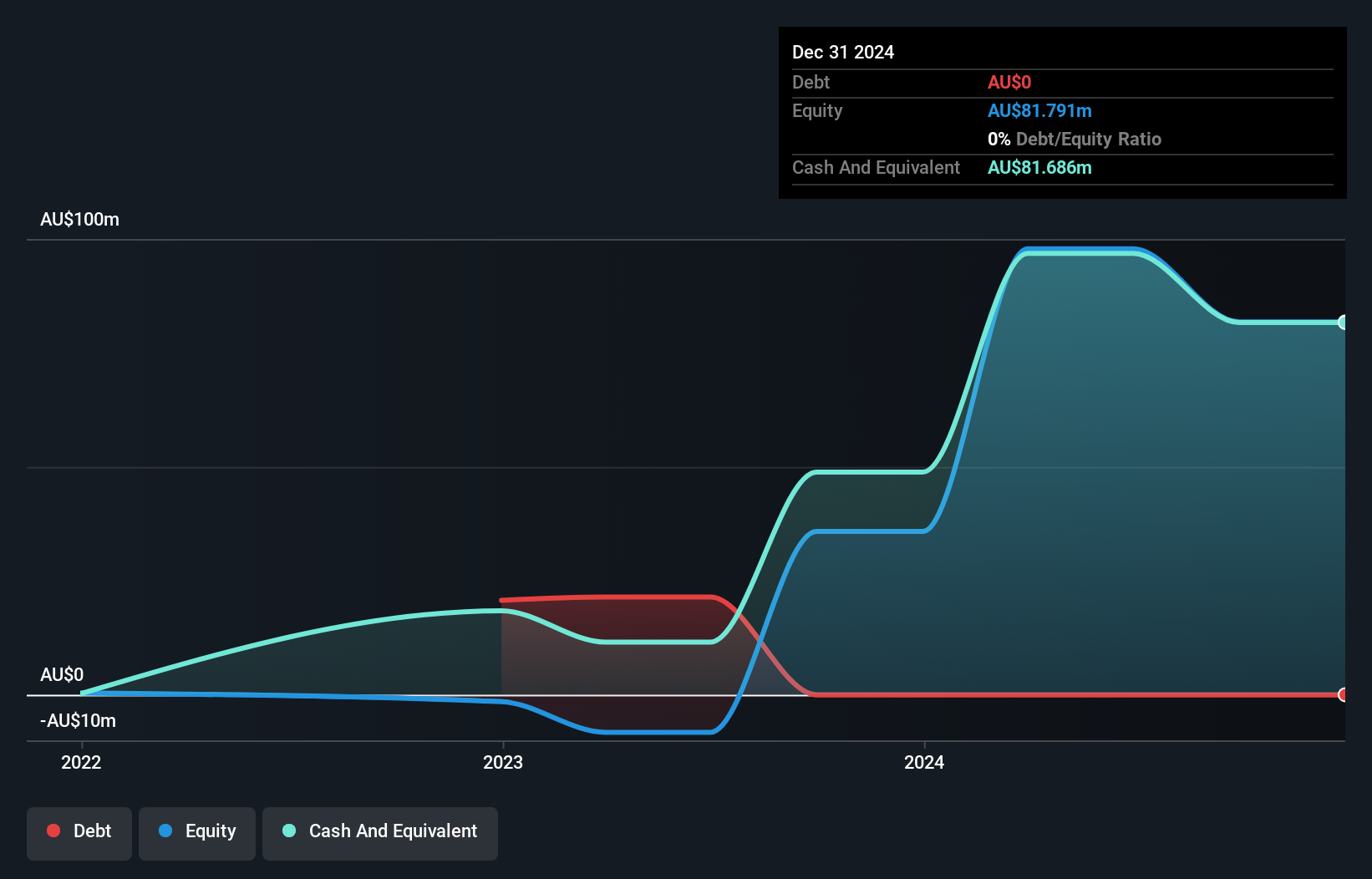Toggle the Debt series legend button
The height and width of the screenshot is (879, 1372).
coord(79,833)
